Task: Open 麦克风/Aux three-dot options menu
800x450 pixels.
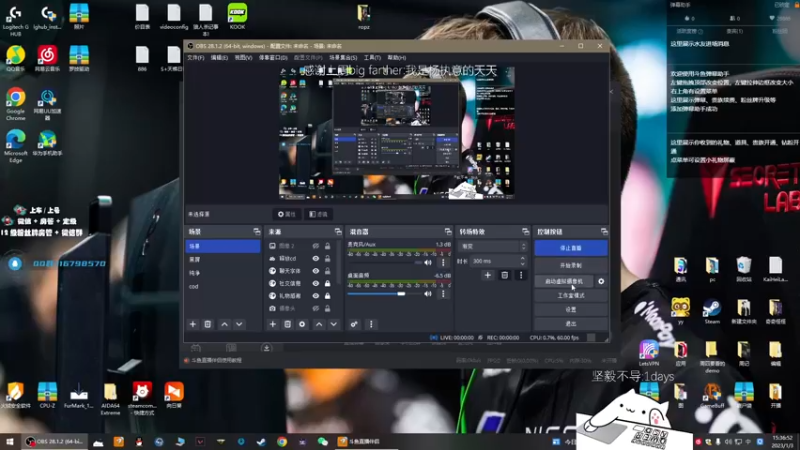Action: click(x=443, y=263)
